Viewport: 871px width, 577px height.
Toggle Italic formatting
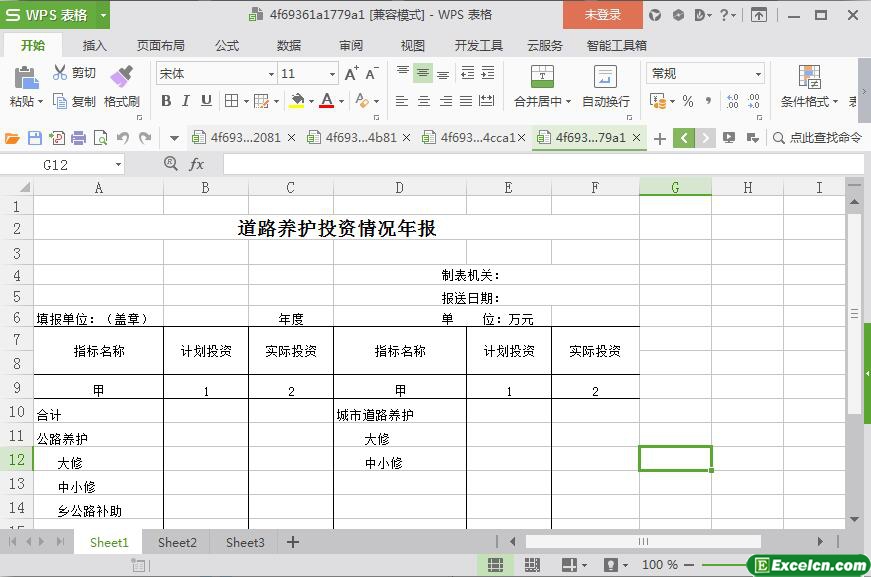[x=186, y=101]
